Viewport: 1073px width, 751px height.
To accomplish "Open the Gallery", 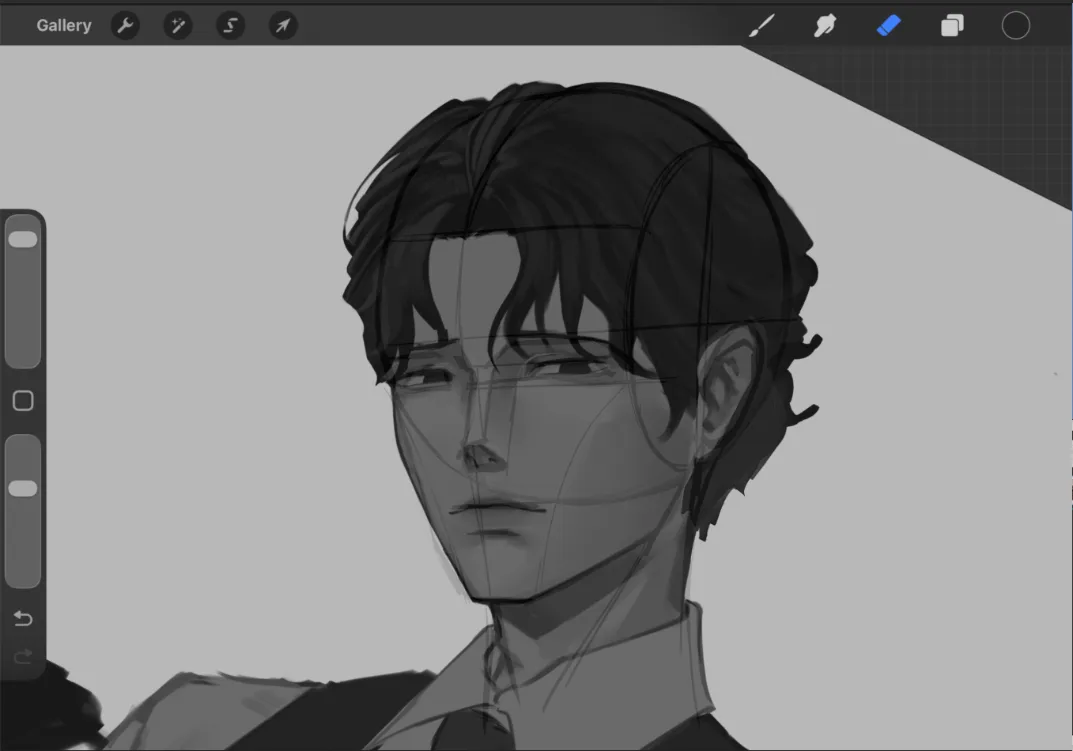I will coord(64,25).
